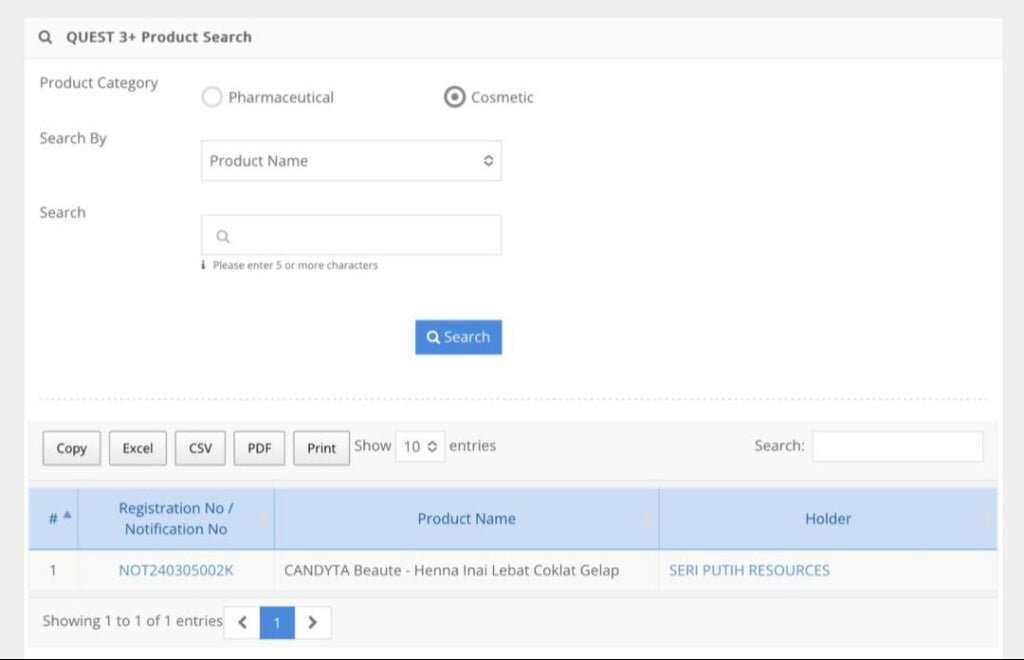Go to next page with right chevron
1024x660 pixels.
pyautogui.click(x=312, y=622)
